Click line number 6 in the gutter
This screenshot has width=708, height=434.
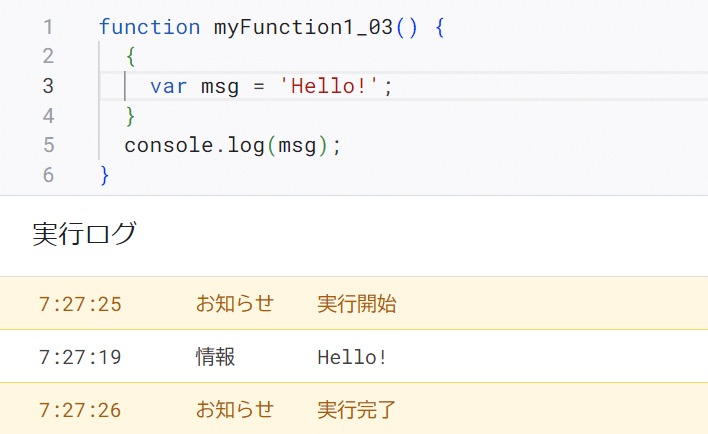pyautogui.click(x=48, y=175)
